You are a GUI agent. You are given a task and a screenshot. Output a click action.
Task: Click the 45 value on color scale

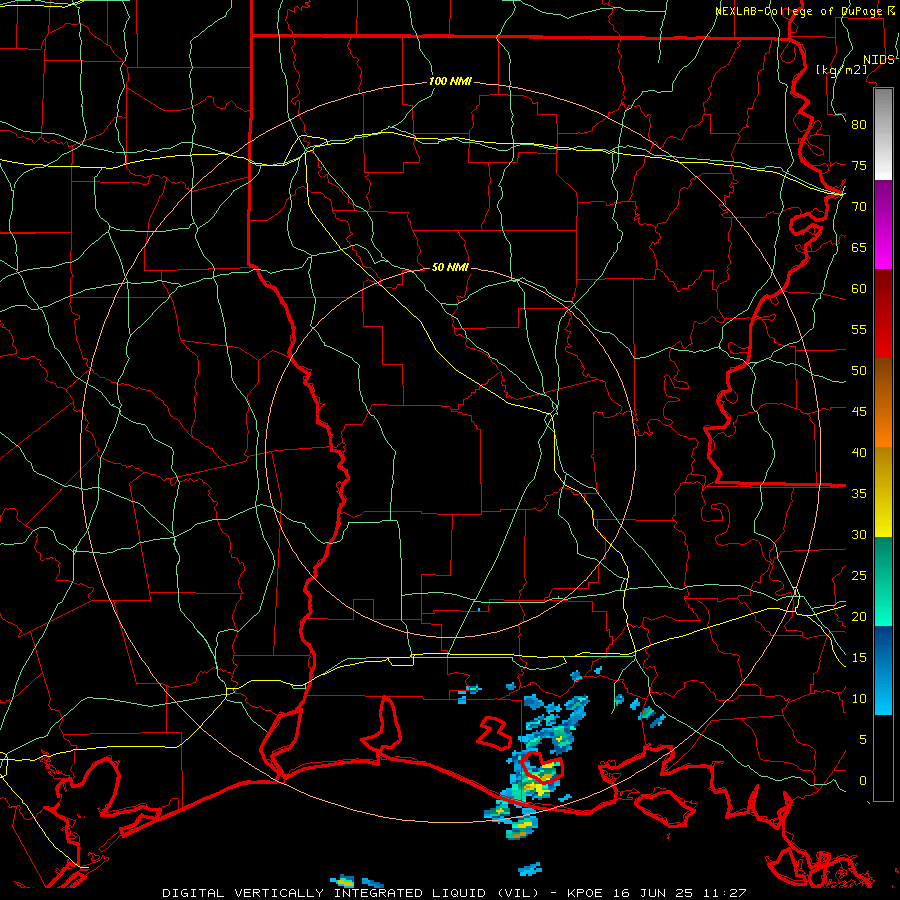pyautogui.click(x=859, y=412)
